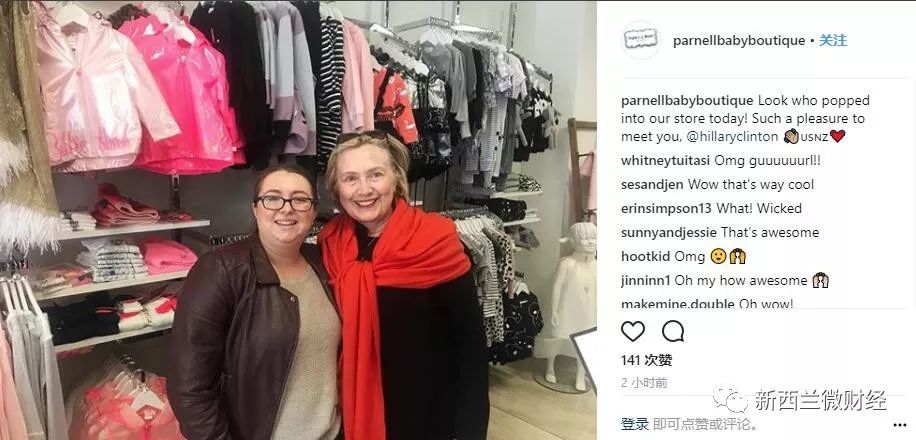916x440 pixels.
Task: Click the 登录 login link
Action: [x=634, y=424]
